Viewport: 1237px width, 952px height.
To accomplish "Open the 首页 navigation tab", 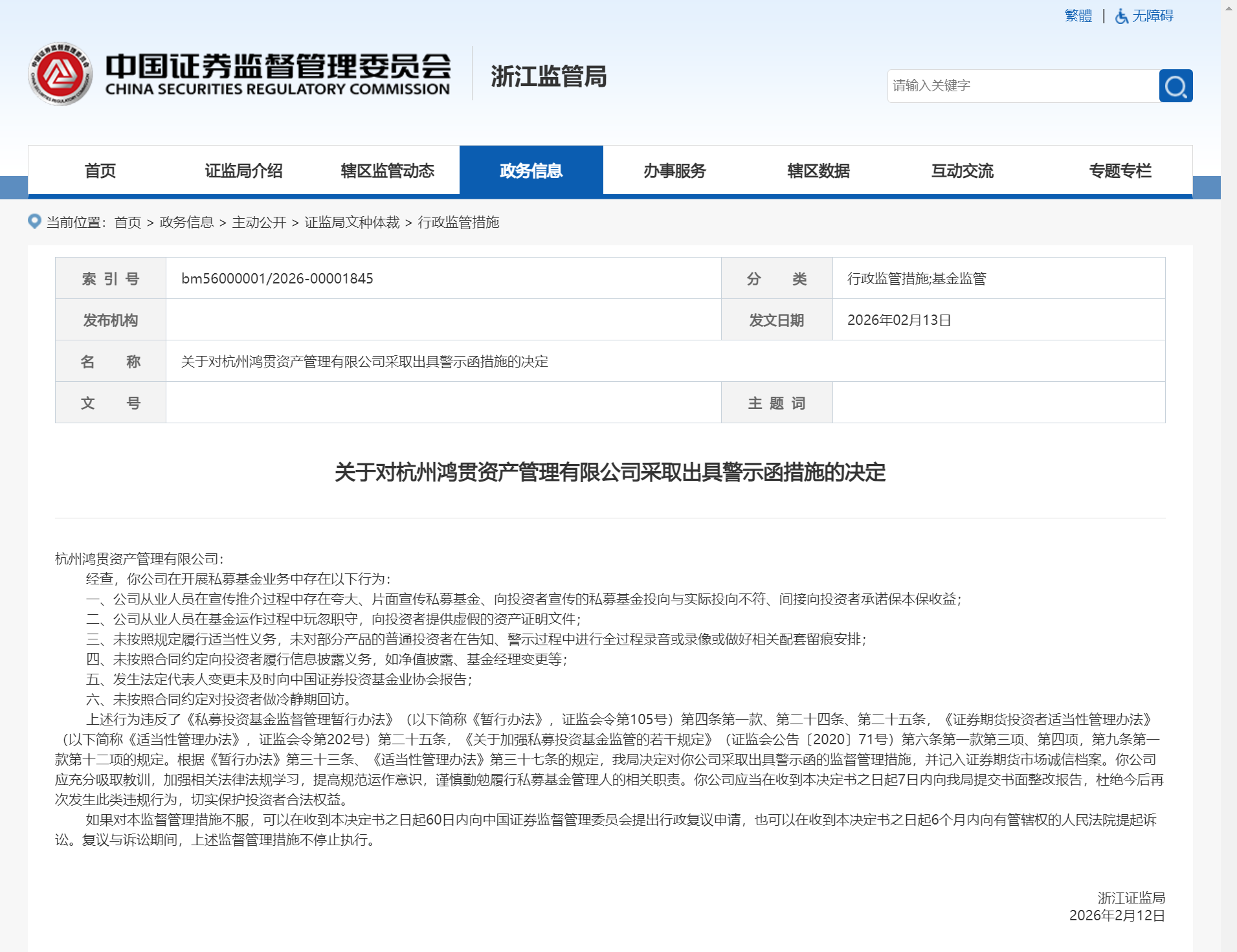I will tap(100, 171).
